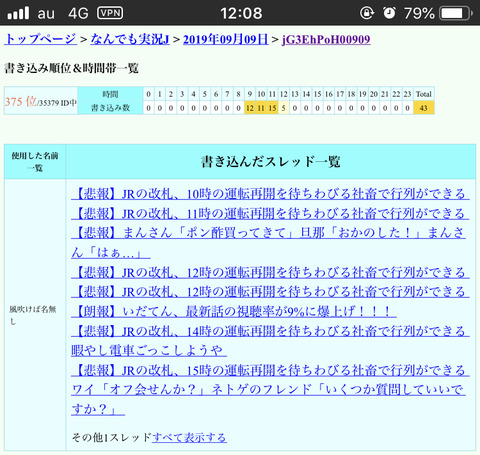Click the 使用した名前一覧 column header
Image resolution: width=480 pixels, height=455 pixels.
(x=35, y=162)
